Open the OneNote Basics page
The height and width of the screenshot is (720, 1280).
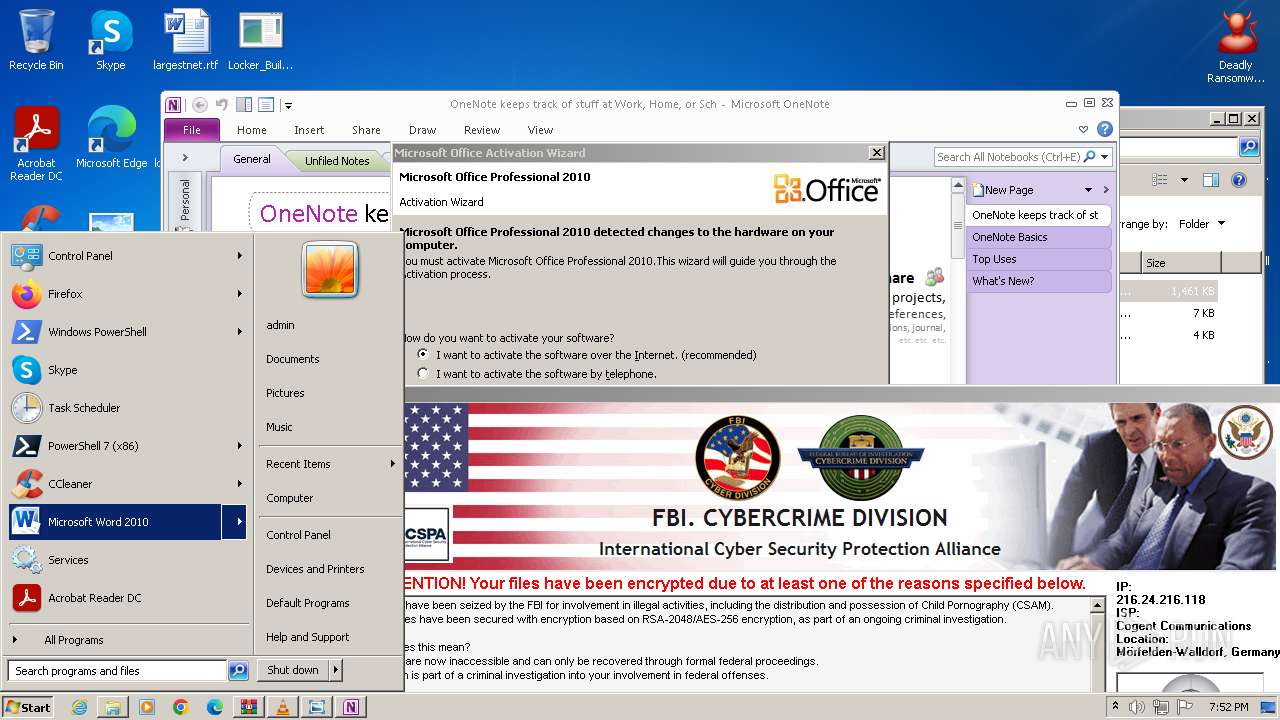pos(1038,237)
